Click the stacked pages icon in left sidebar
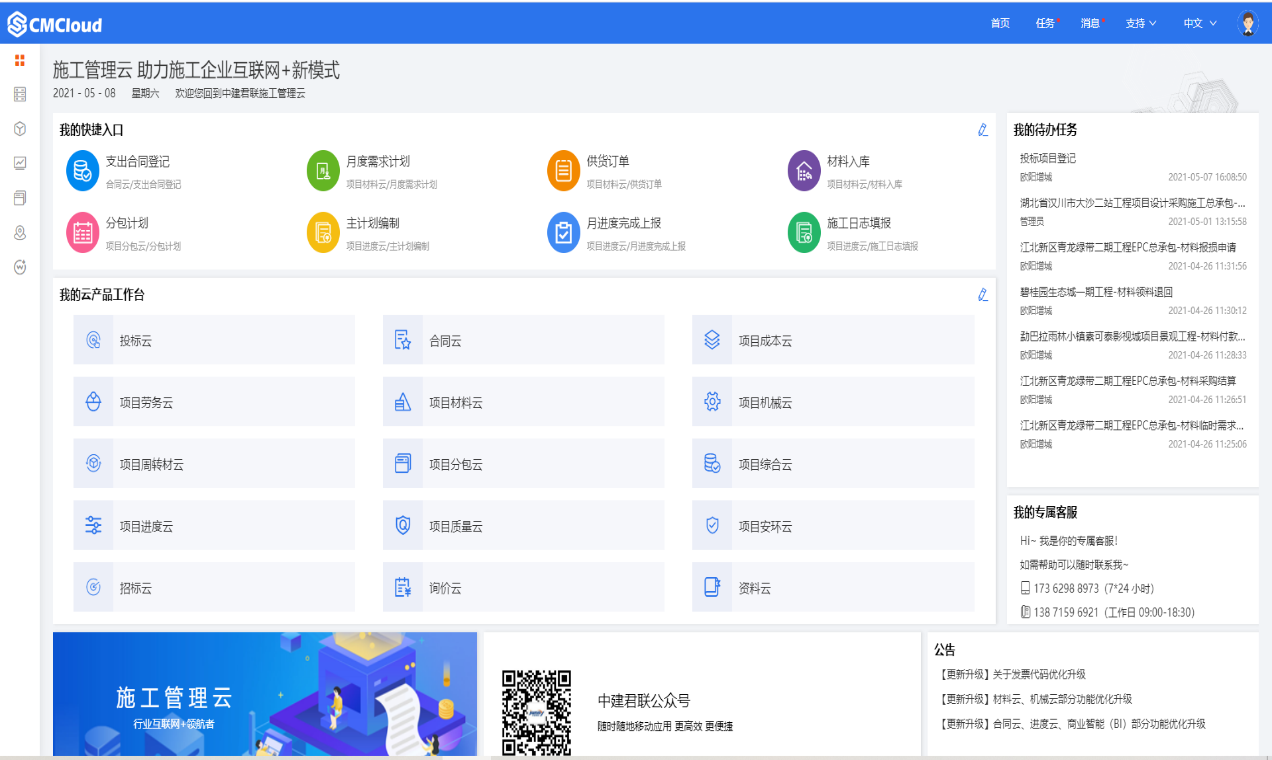The height and width of the screenshot is (760, 1272). 20,198
